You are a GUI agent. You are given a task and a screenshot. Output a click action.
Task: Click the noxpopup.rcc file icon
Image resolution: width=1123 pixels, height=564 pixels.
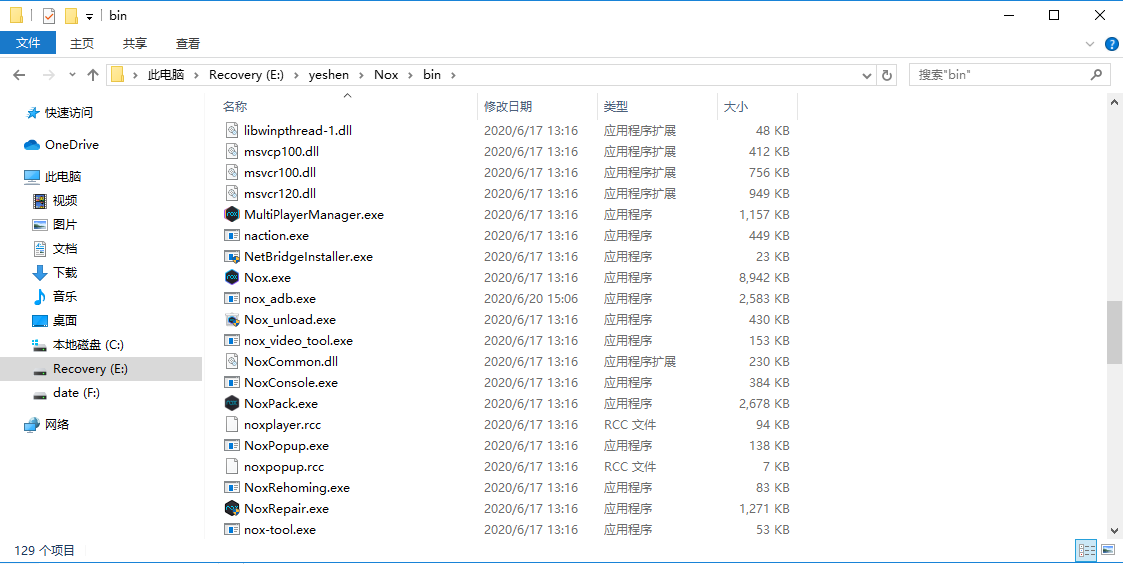point(232,467)
